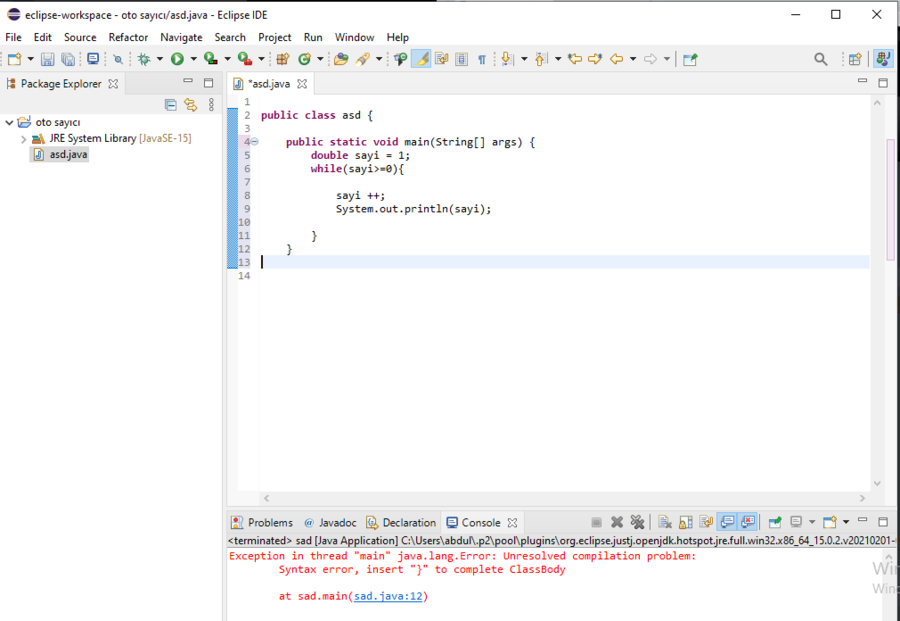The width and height of the screenshot is (900, 621).
Task: Toggle Link with Editor in Package Explorer
Action: [190, 104]
